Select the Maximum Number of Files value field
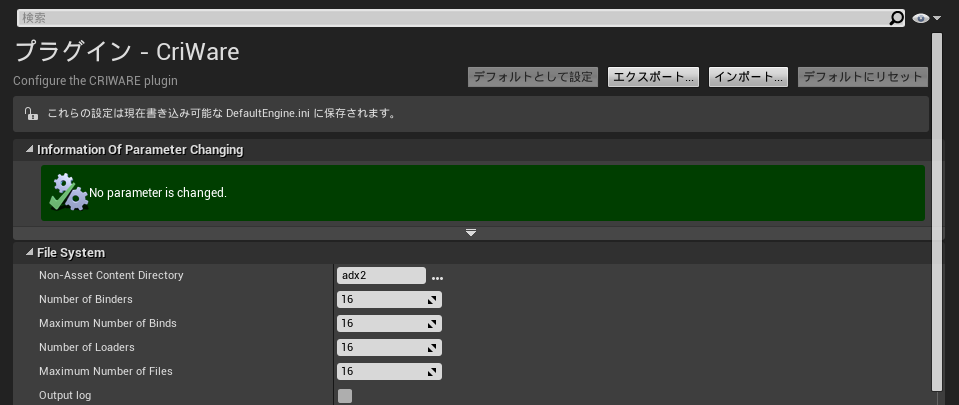This screenshot has height=405, width=959. tap(389, 371)
